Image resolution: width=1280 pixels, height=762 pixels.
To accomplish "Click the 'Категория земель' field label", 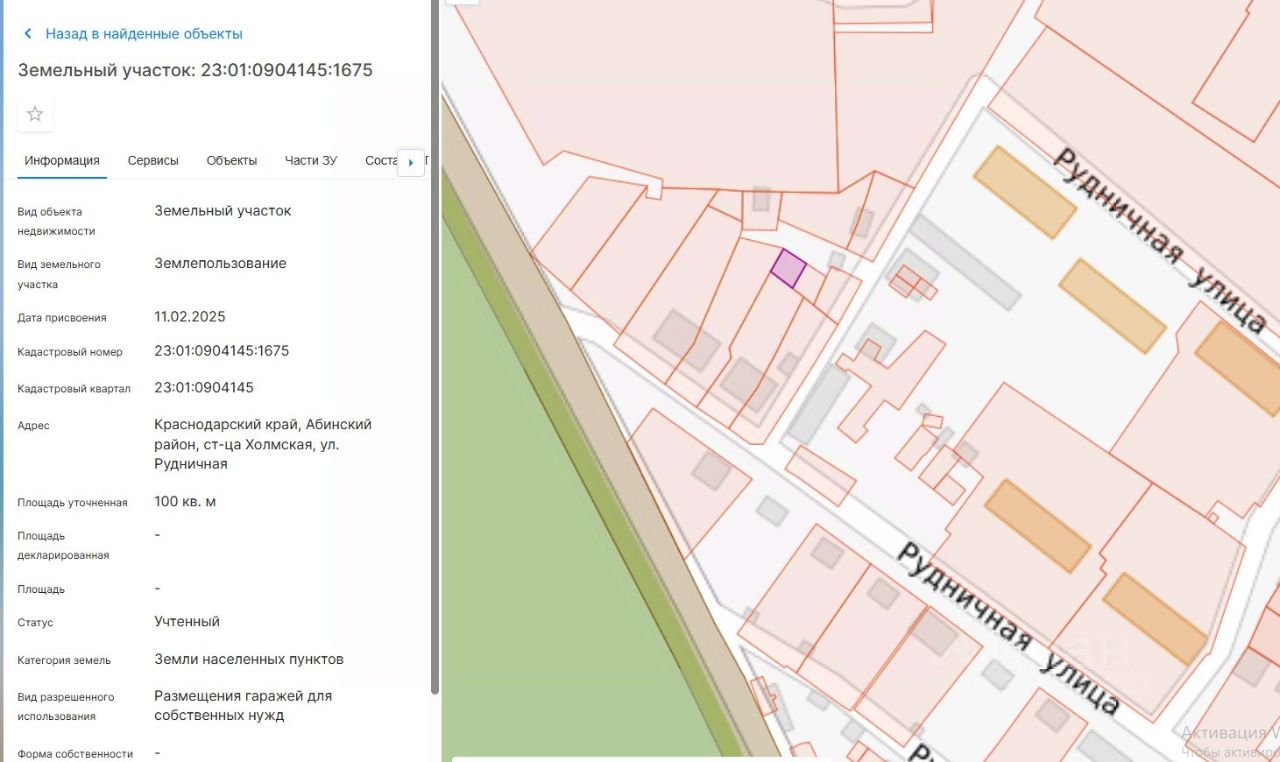I will 64,660.
